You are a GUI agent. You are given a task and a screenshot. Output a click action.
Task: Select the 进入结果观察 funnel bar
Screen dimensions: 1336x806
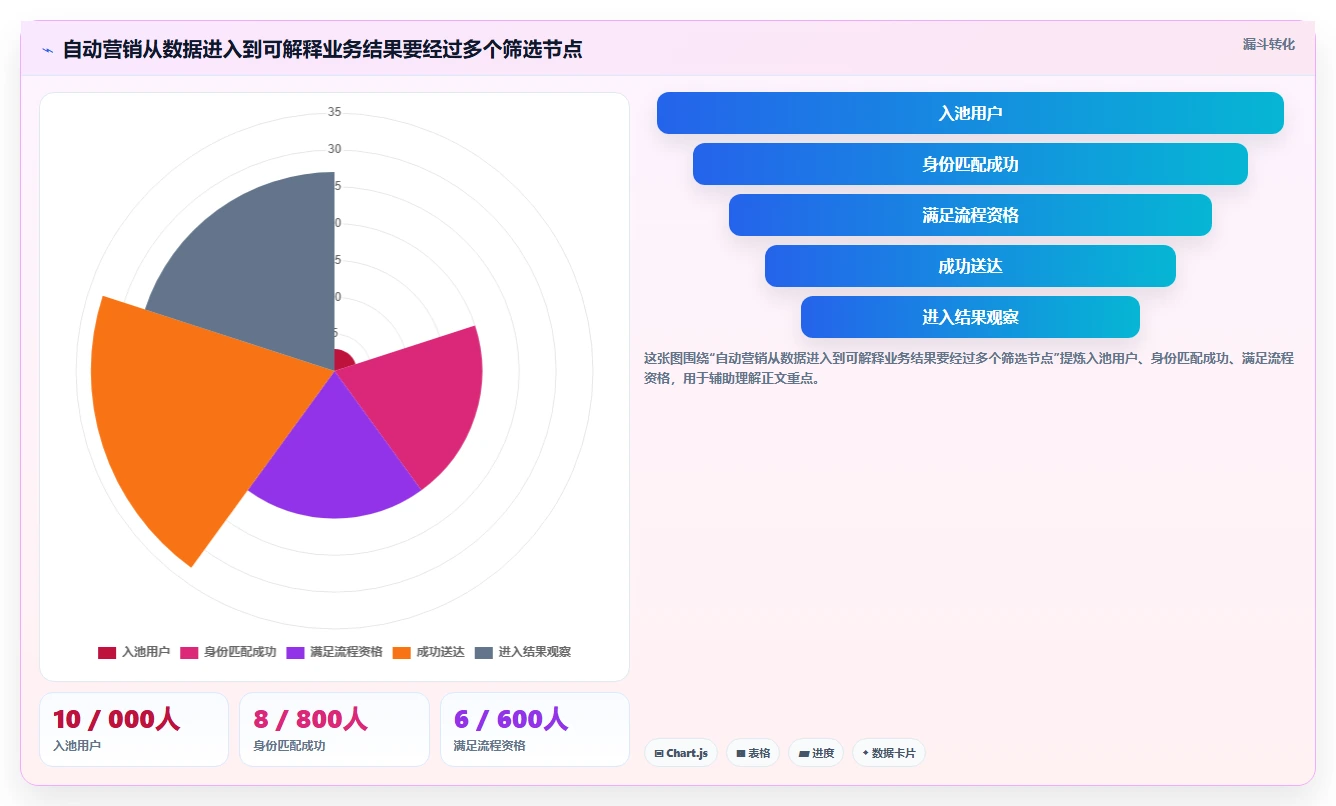pos(970,317)
